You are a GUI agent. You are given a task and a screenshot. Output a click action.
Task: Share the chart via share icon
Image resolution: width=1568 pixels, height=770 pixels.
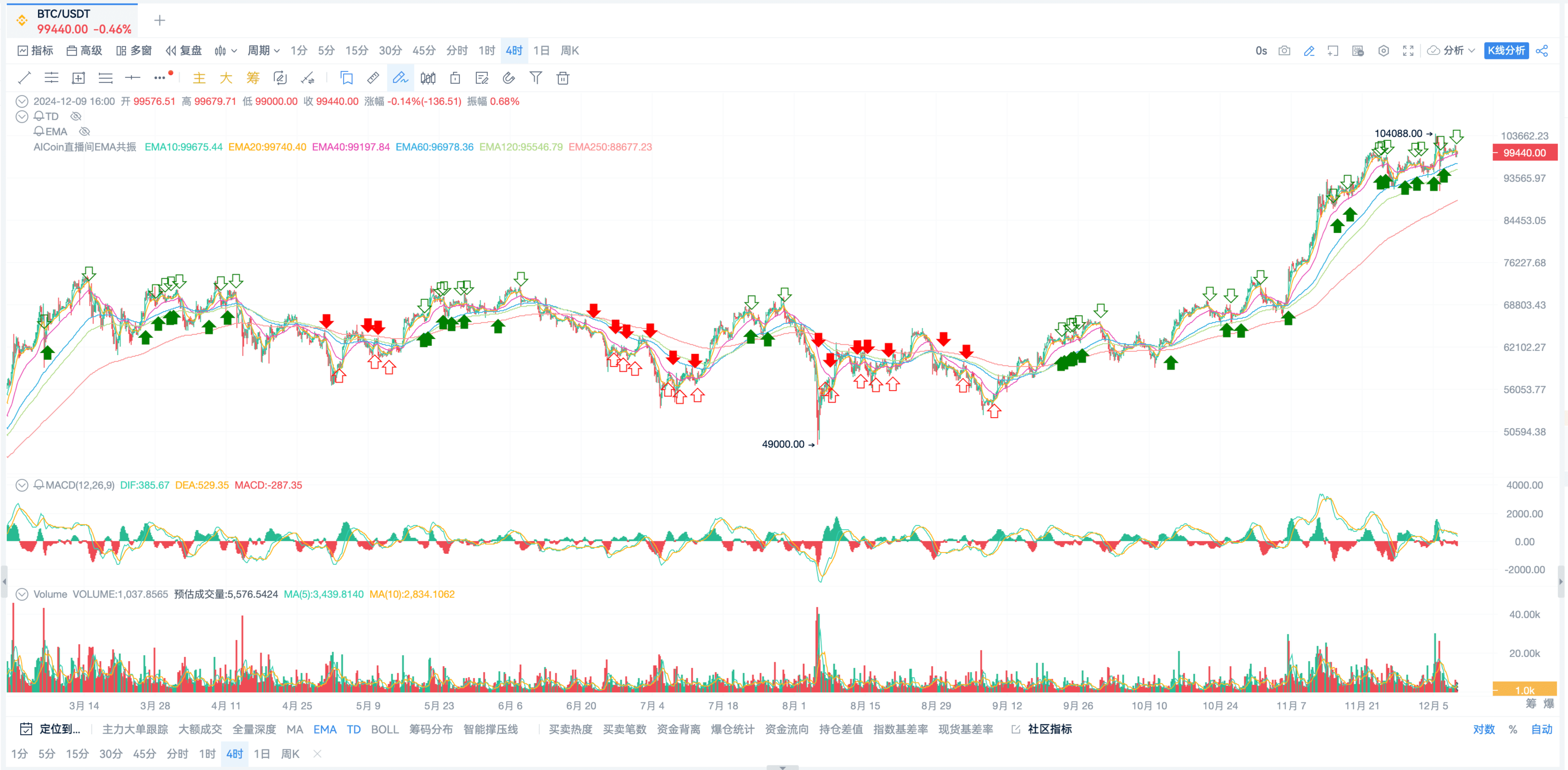tap(1542, 51)
